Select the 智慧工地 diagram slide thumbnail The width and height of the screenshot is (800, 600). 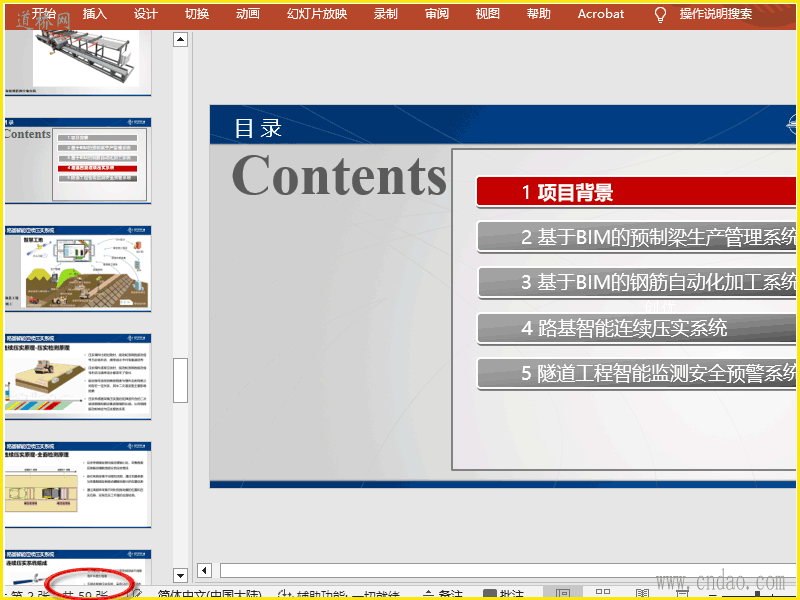pyautogui.click(x=78, y=269)
